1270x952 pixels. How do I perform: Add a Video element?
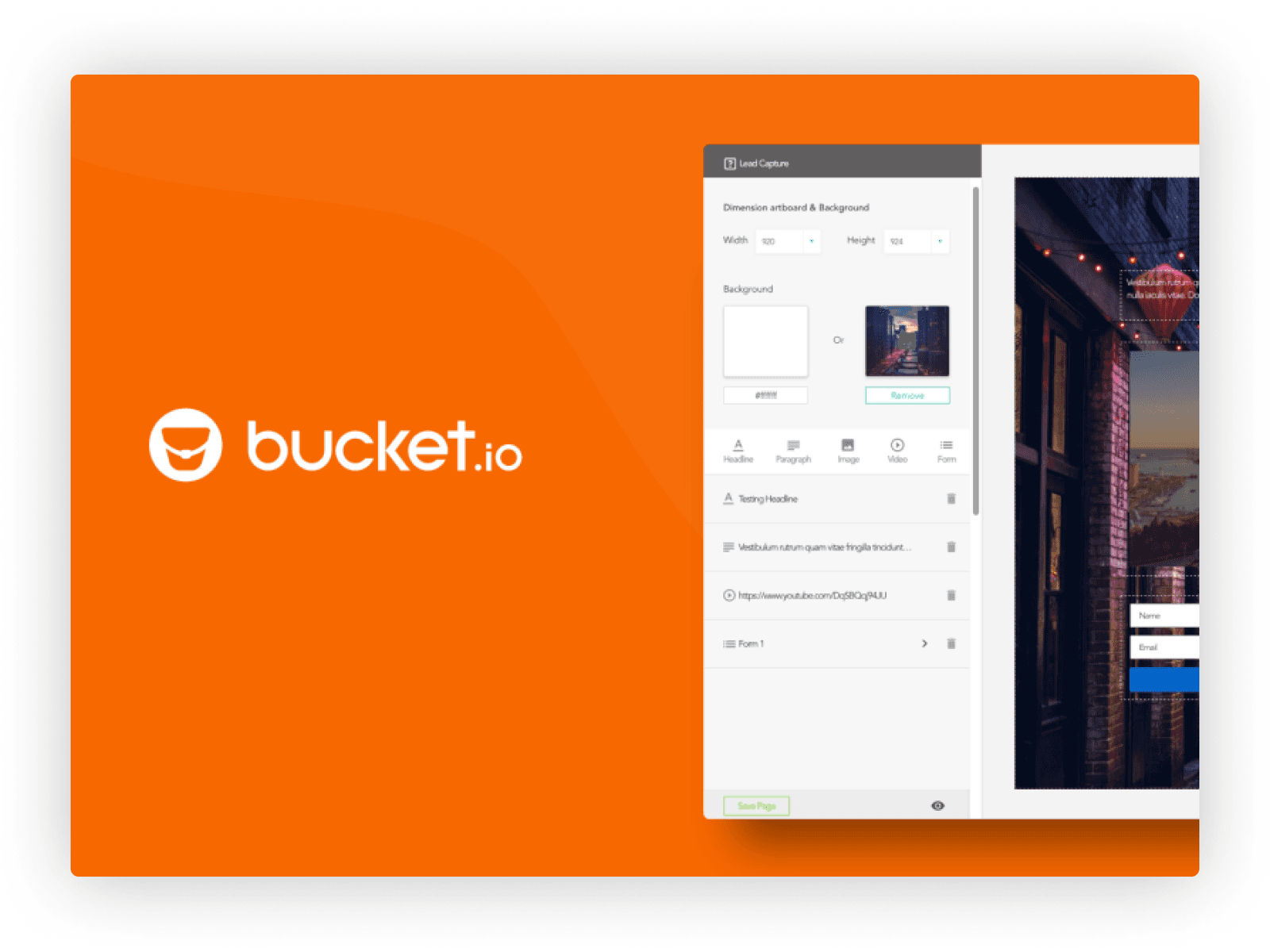coord(897,451)
